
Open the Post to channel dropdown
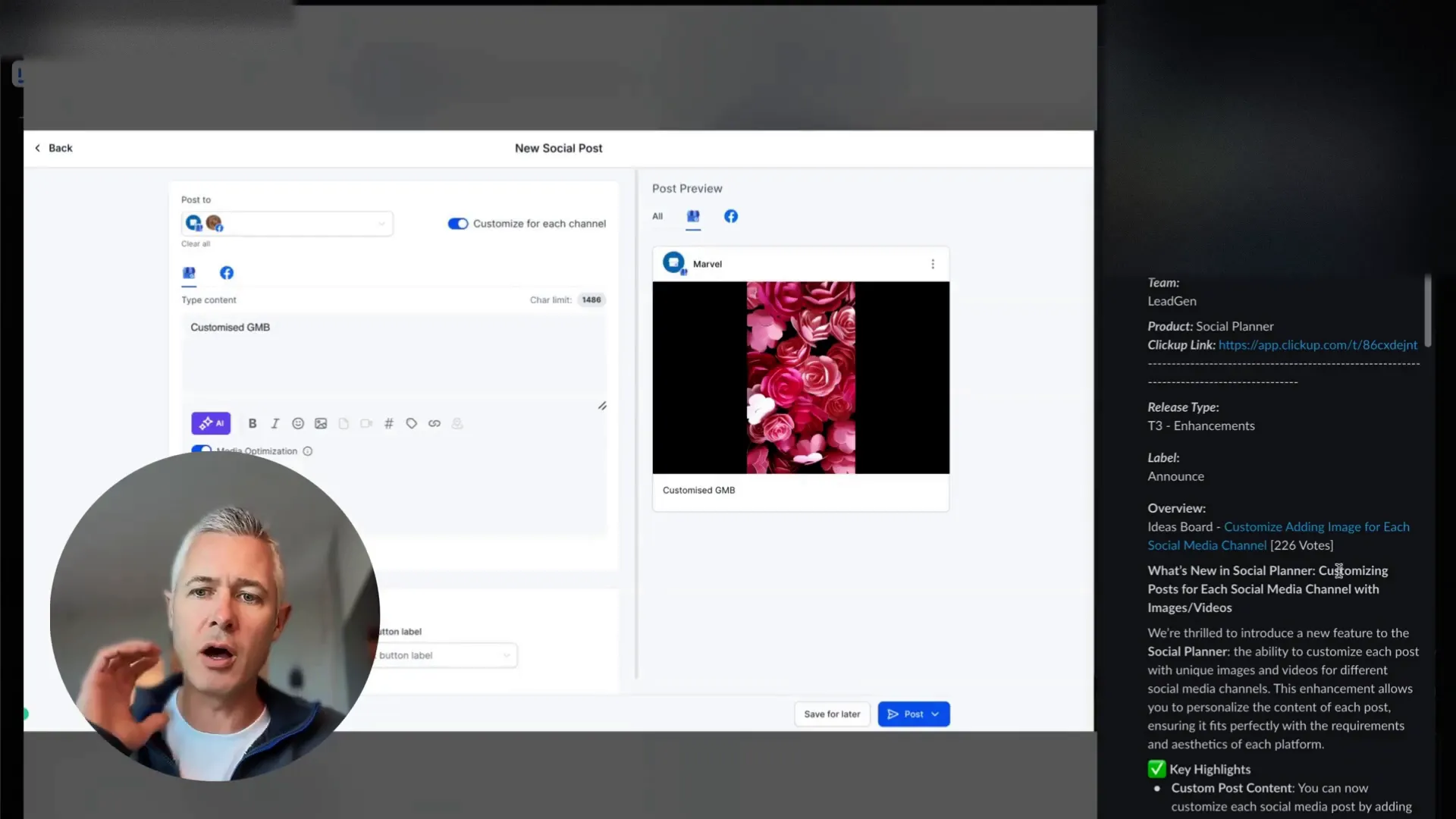pos(287,223)
